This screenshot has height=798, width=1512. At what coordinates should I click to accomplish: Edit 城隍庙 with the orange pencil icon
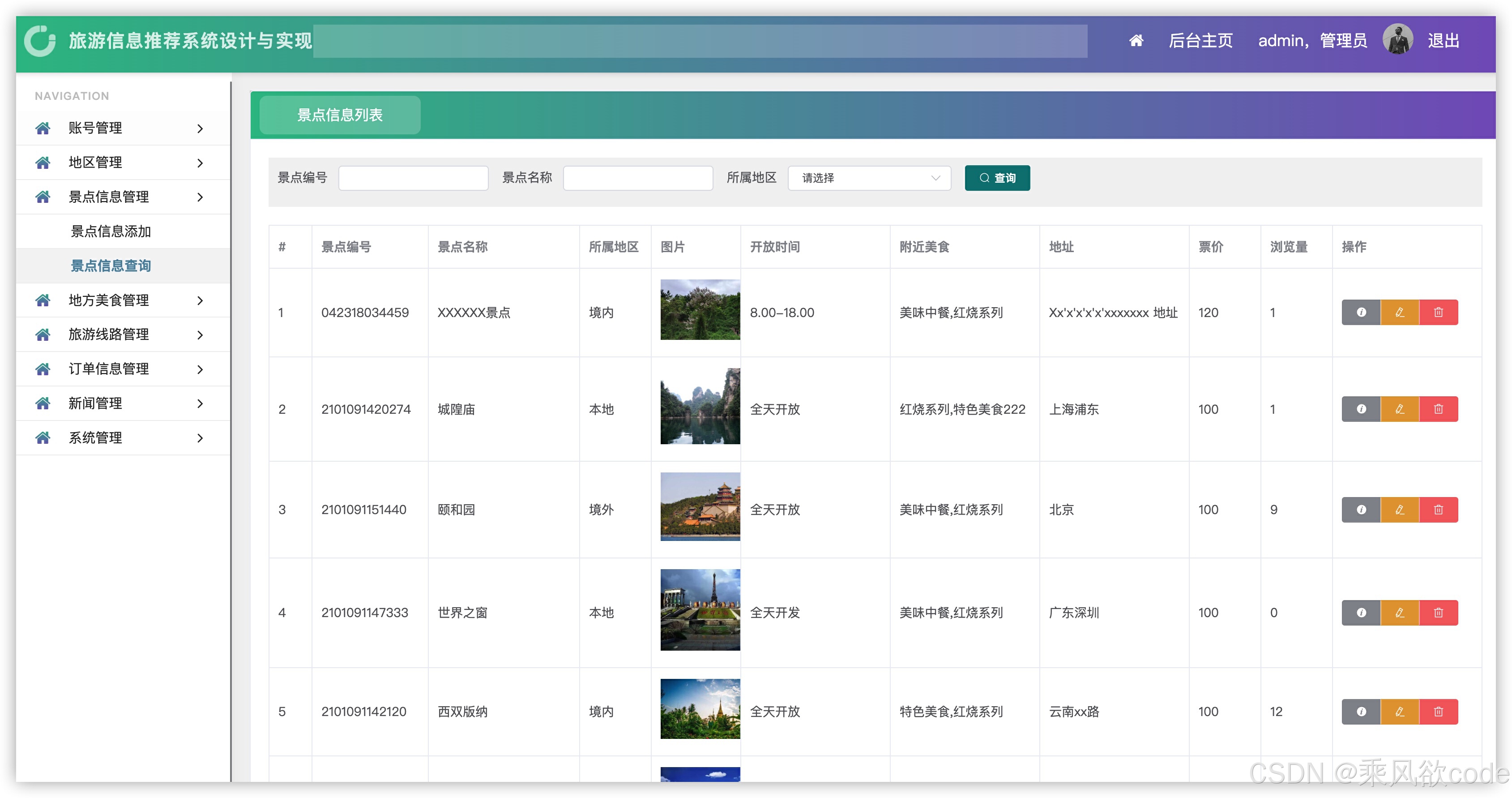[1399, 409]
